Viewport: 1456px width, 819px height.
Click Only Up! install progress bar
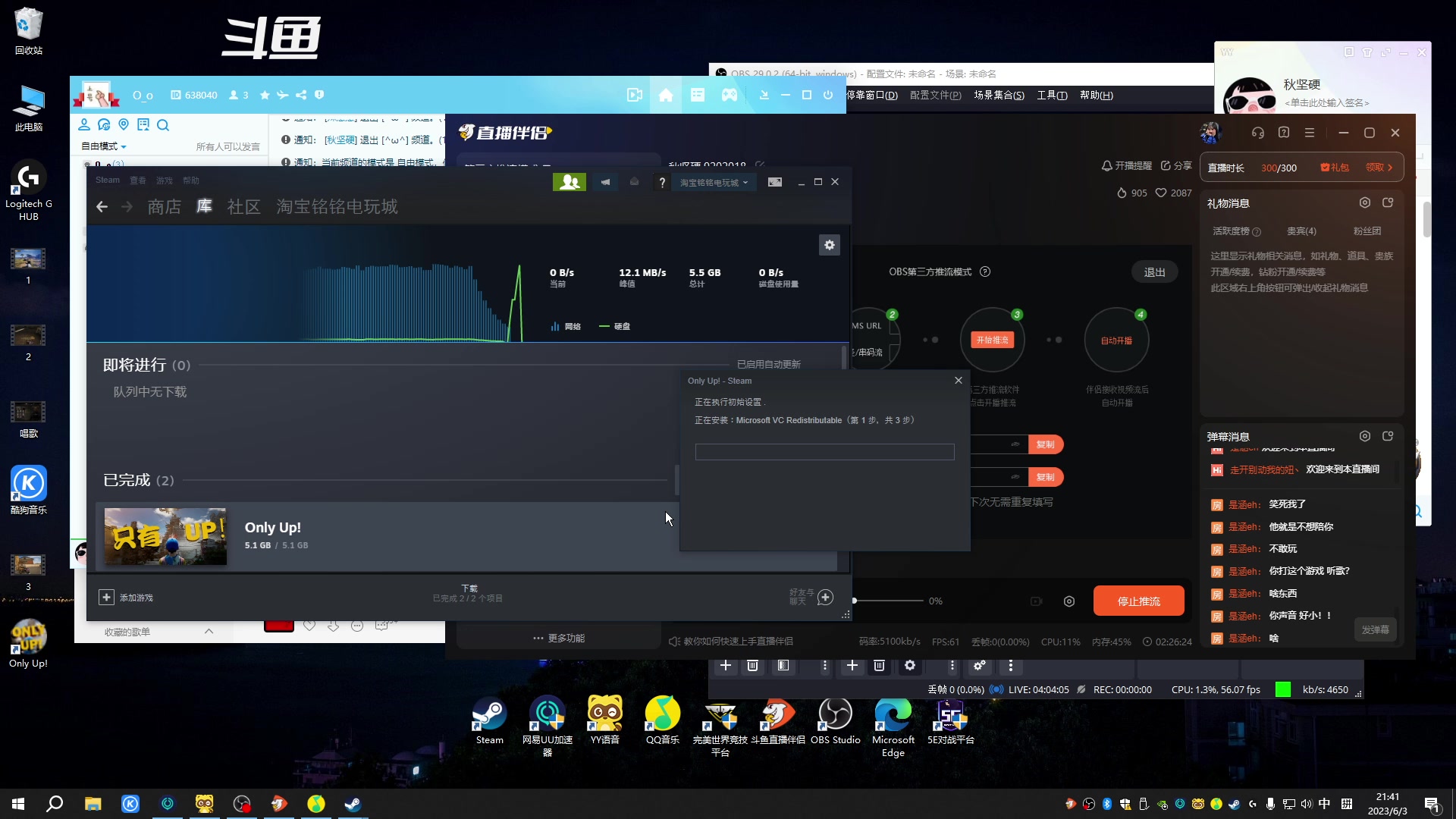coord(824,452)
